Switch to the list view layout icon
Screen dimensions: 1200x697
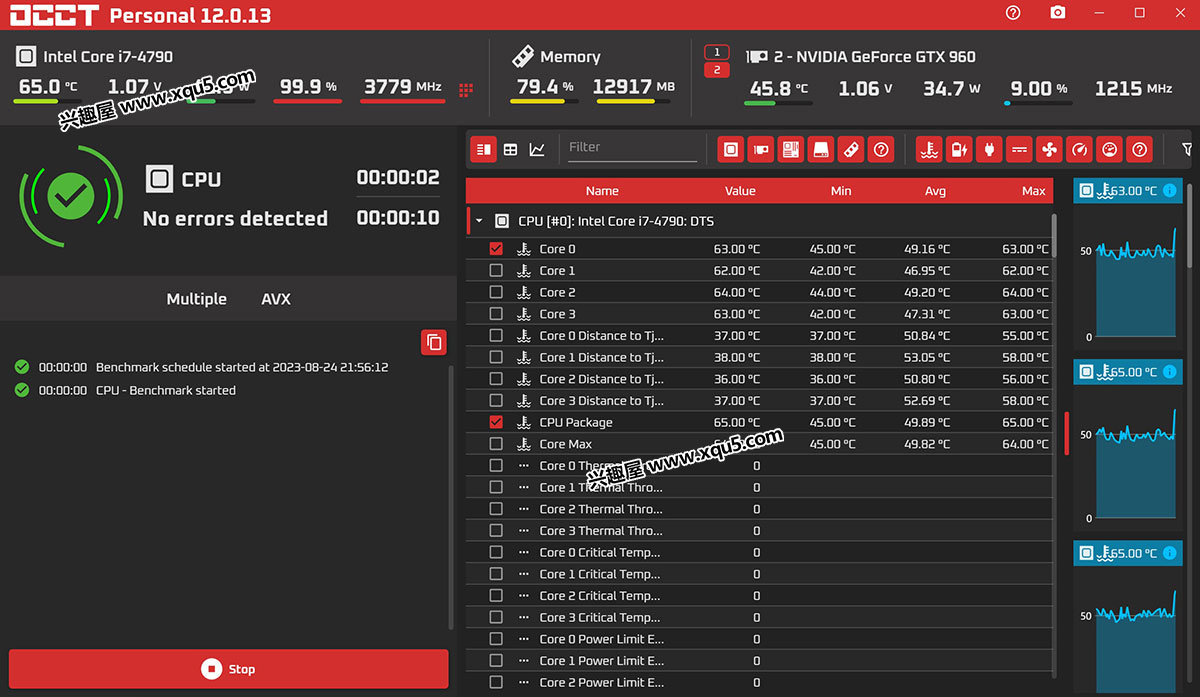tap(484, 149)
